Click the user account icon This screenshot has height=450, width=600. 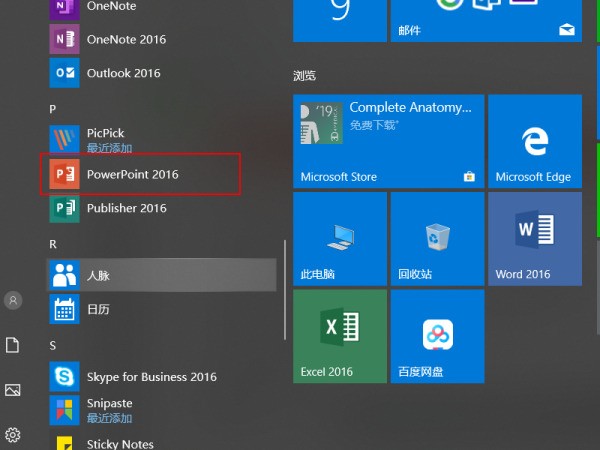(13, 300)
